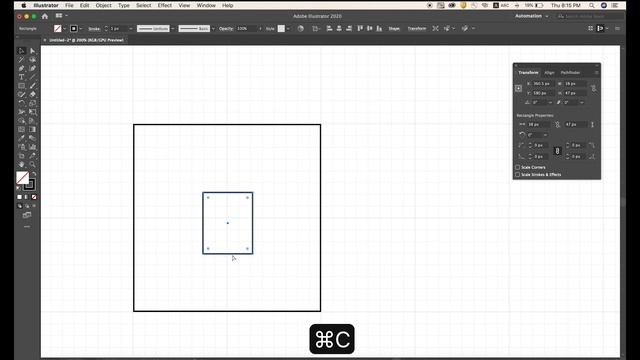Select the Zoom tool
The height and width of the screenshot is (360, 640).
point(33,164)
